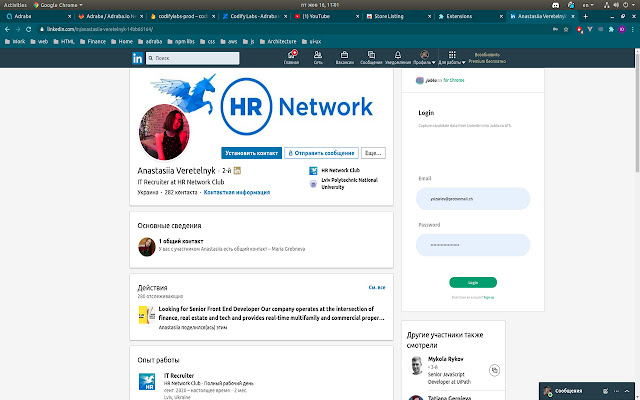
Task: Focus the Password field in Login panel
Action: 473,245
